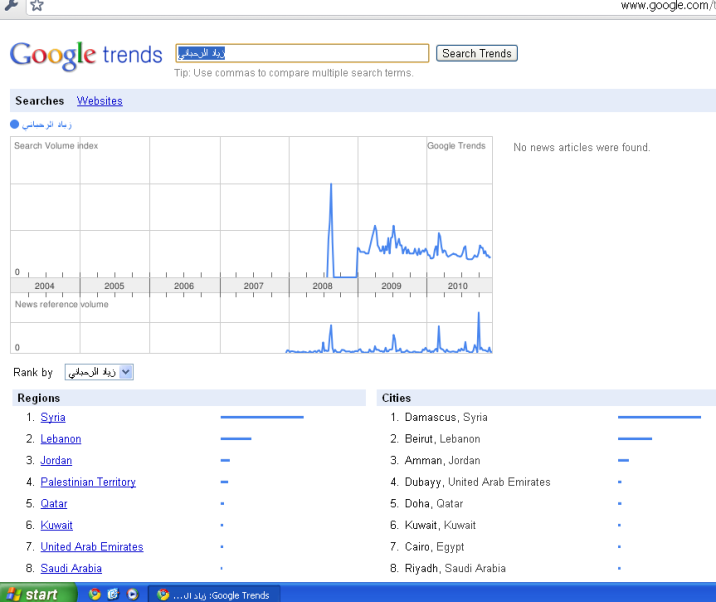Launch Chrome from quick launch bar

coord(94,594)
